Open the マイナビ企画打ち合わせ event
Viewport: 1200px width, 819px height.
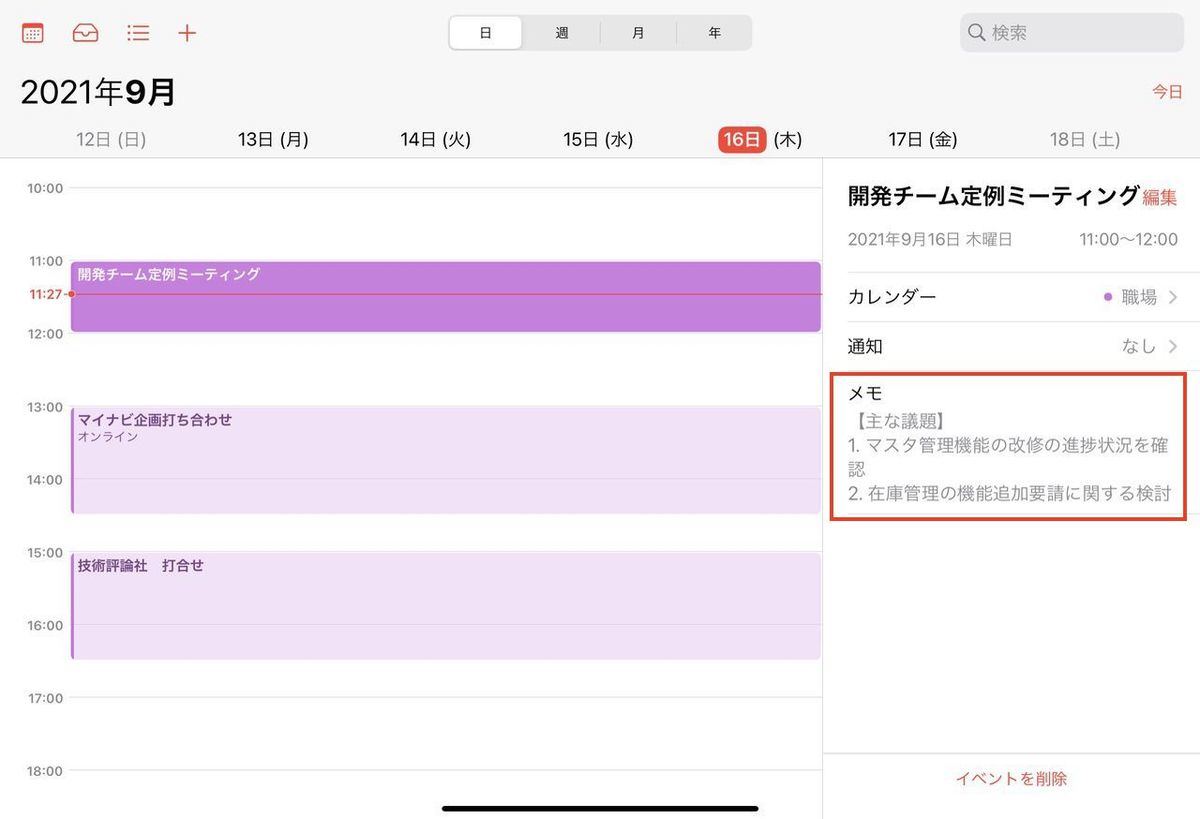(446, 460)
